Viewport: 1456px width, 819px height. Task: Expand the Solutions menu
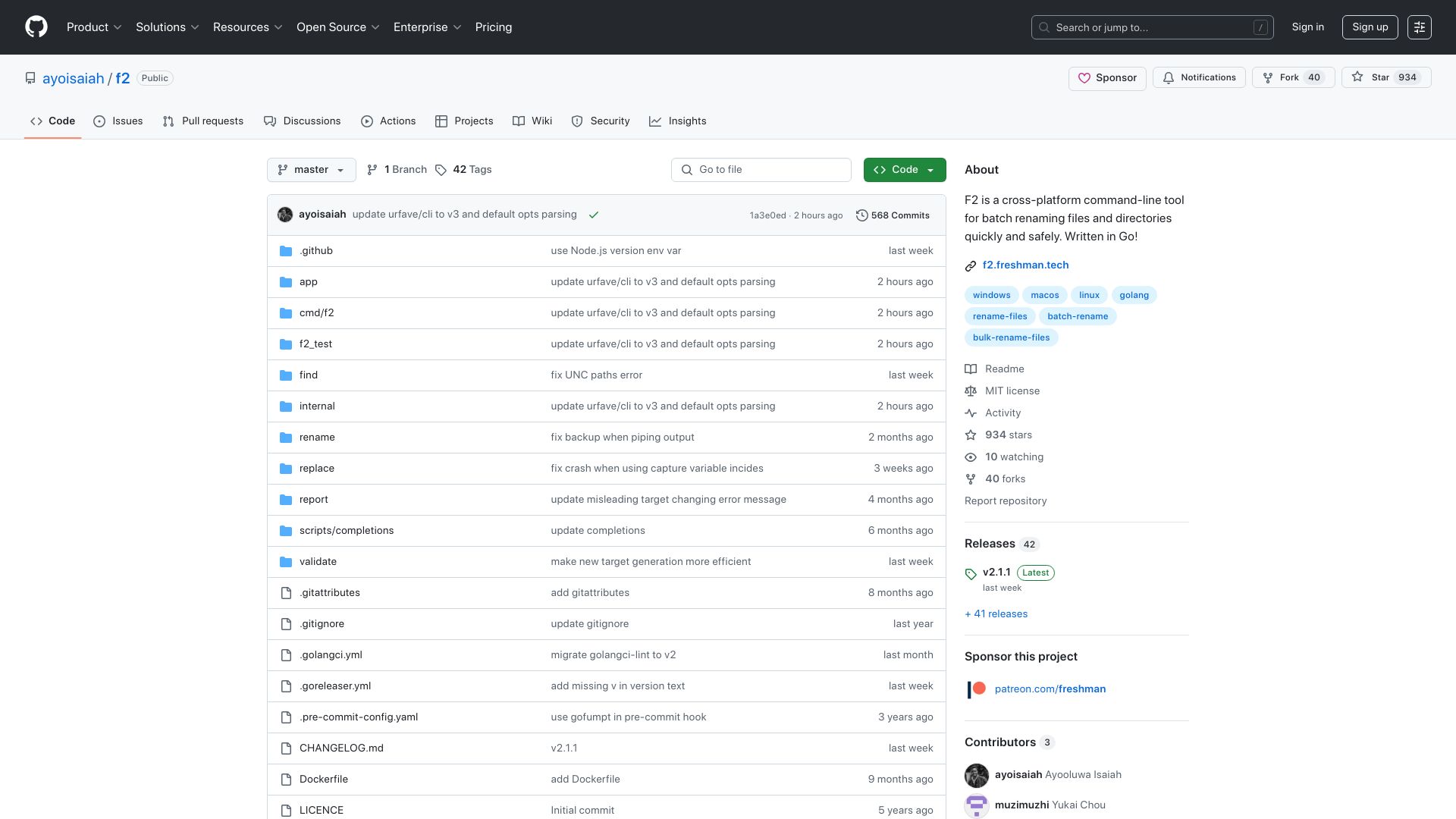(x=168, y=27)
